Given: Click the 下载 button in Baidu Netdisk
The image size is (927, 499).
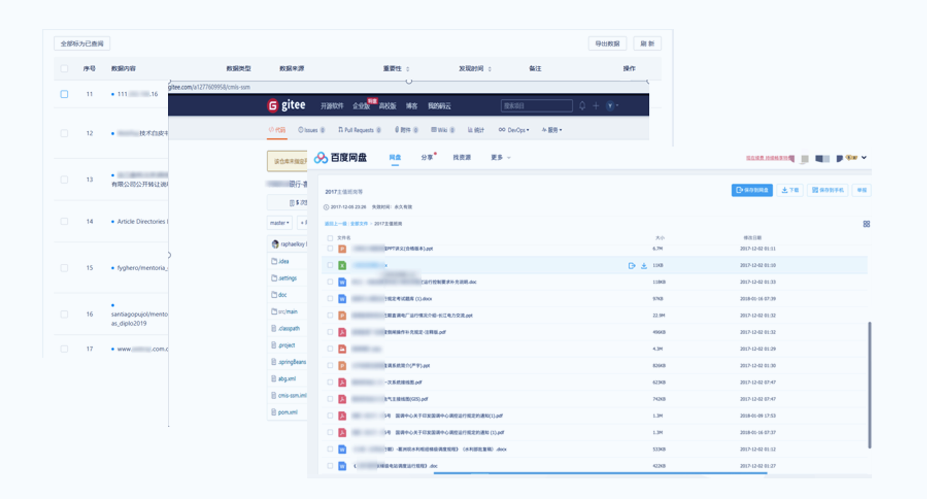Looking at the screenshot, I should [x=790, y=190].
